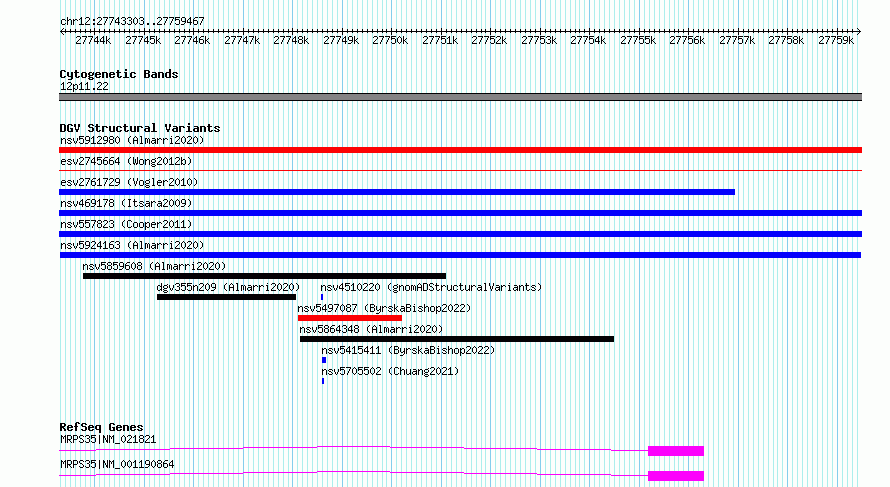890x487 pixels.
Task: Select the blue nsv5924163 variant bar
Action: point(460,255)
